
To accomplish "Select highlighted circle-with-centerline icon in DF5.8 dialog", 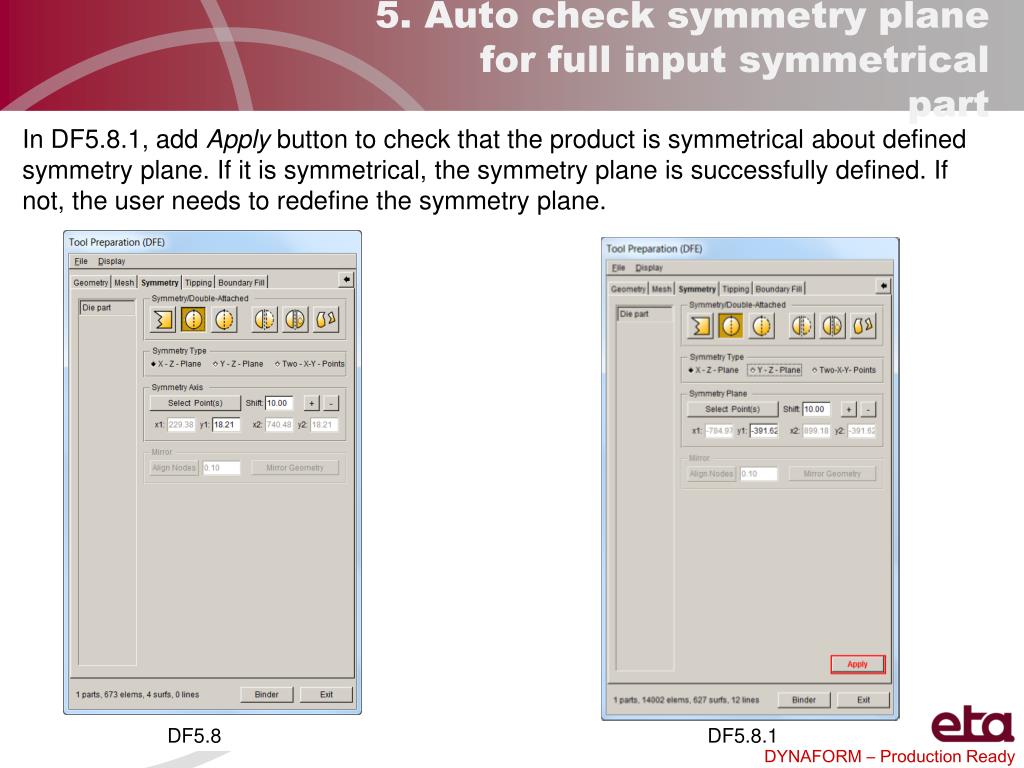I will click(193, 319).
